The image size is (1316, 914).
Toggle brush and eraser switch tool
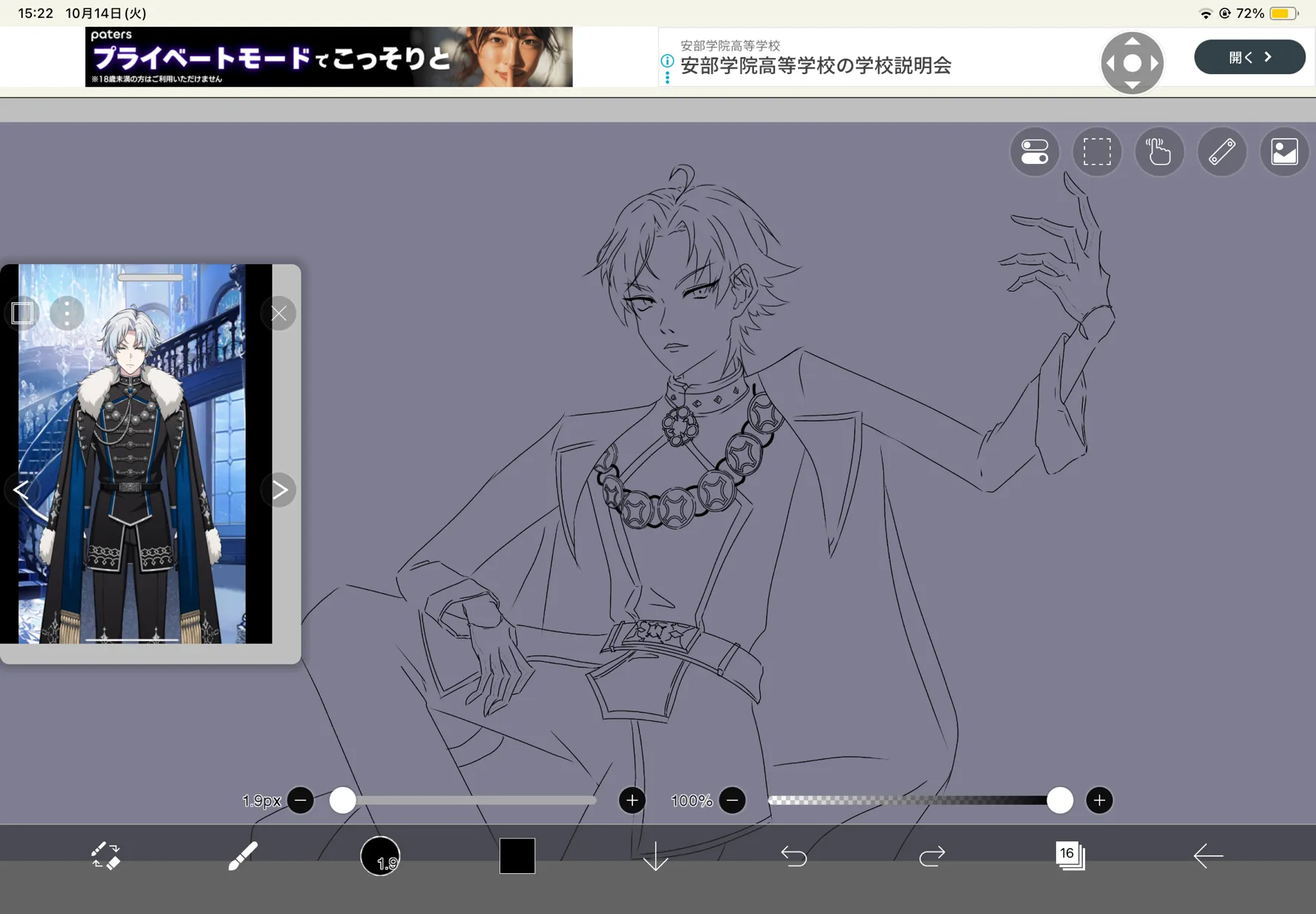(x=105, y=856)
